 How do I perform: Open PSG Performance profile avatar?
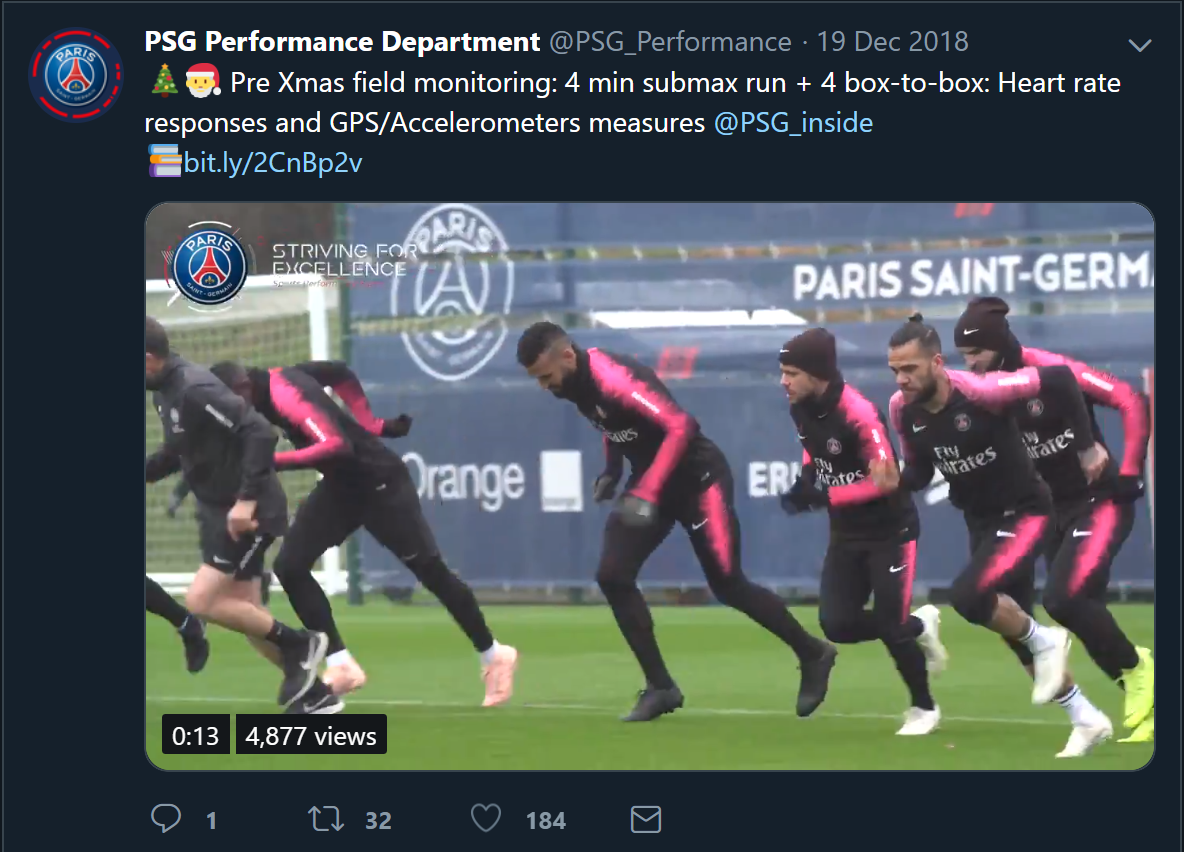click(x=76, y=76)
